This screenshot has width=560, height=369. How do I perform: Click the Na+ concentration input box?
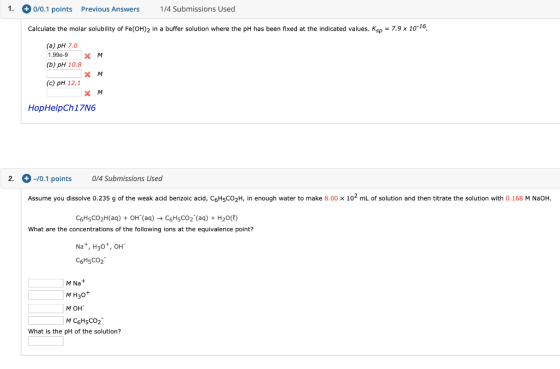(46, 283)
